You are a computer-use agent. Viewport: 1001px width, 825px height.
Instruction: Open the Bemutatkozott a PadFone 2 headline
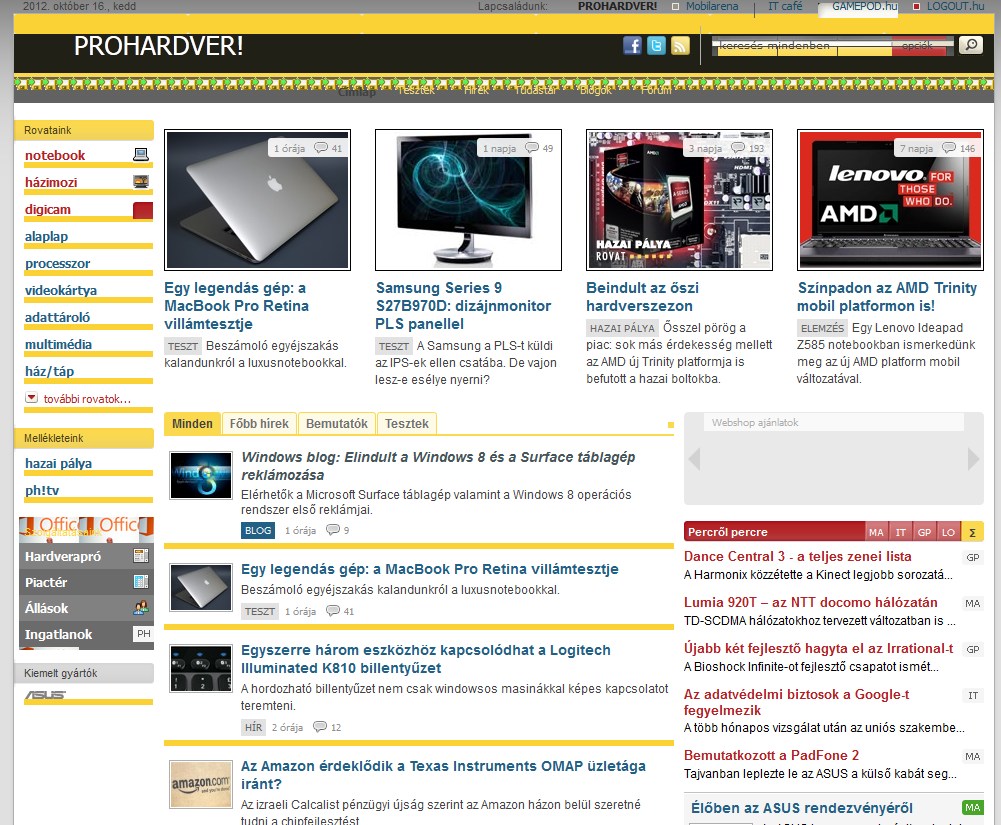[x=771, y=755]
